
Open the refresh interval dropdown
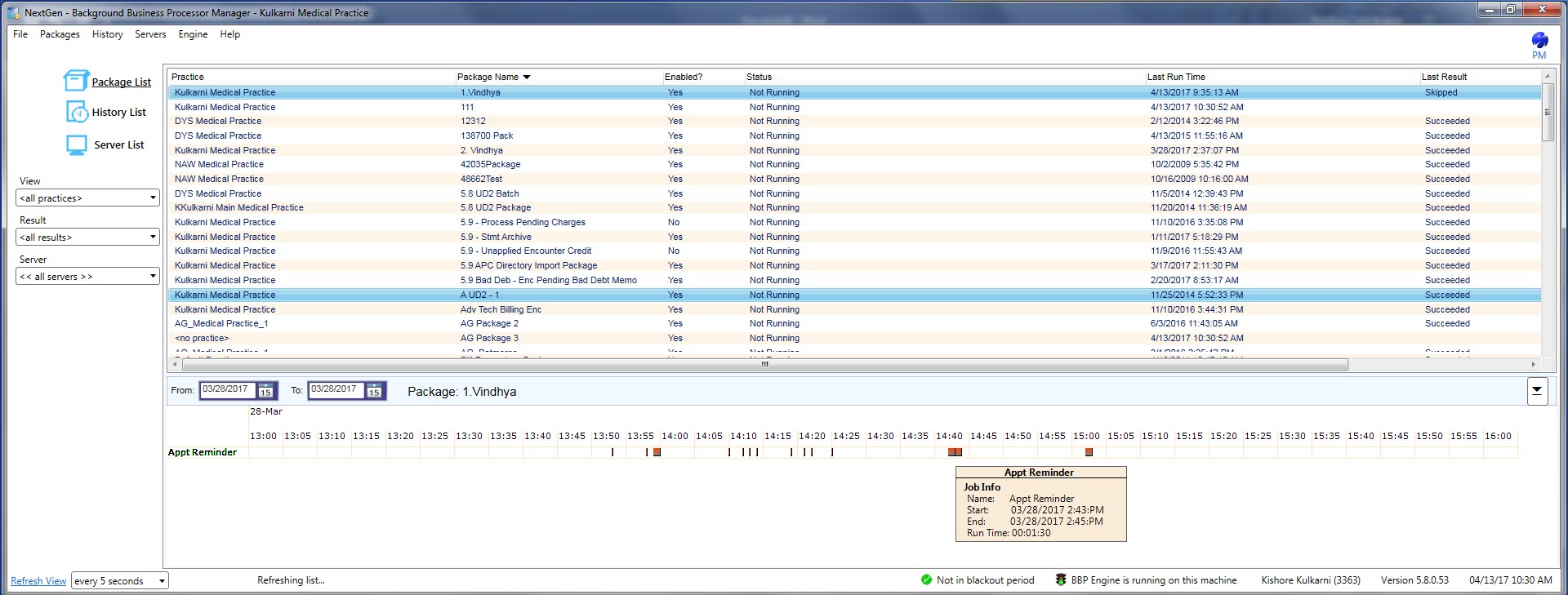pos(119,580)
